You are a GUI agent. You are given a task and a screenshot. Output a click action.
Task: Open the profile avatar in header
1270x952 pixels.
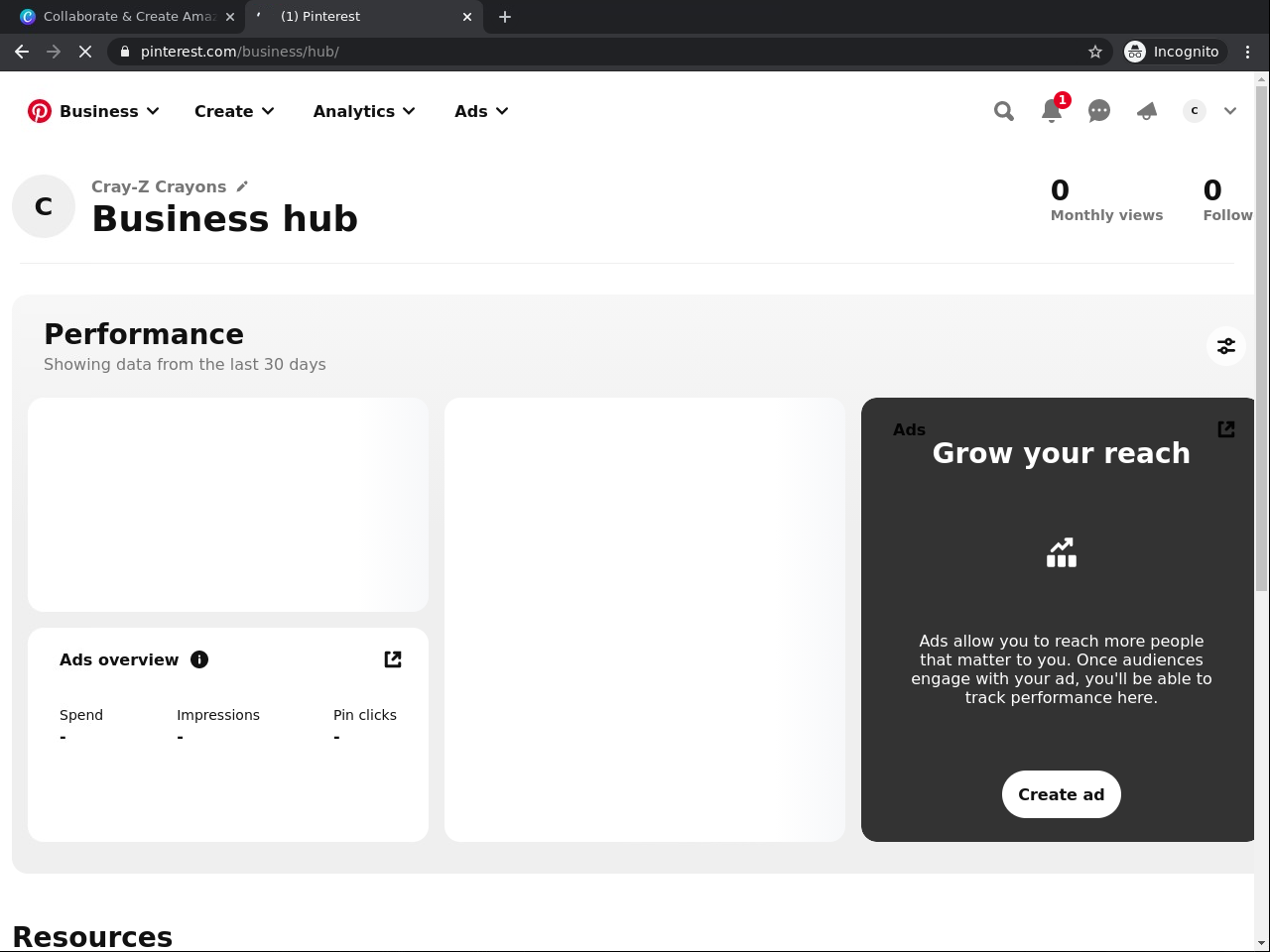pos(1195,111)
